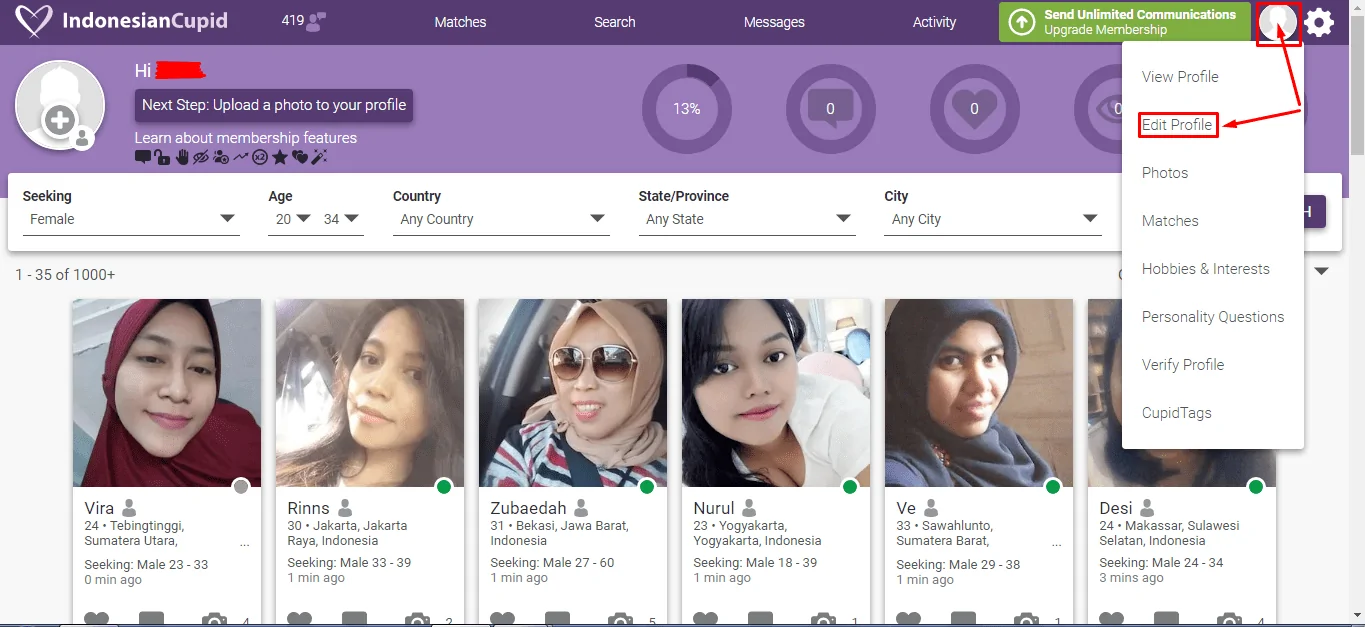This screenshot has height=627, width=1365.
Task: Expand the Seeking dropdown
Action: pyautogui.click(x=131, y=219)
